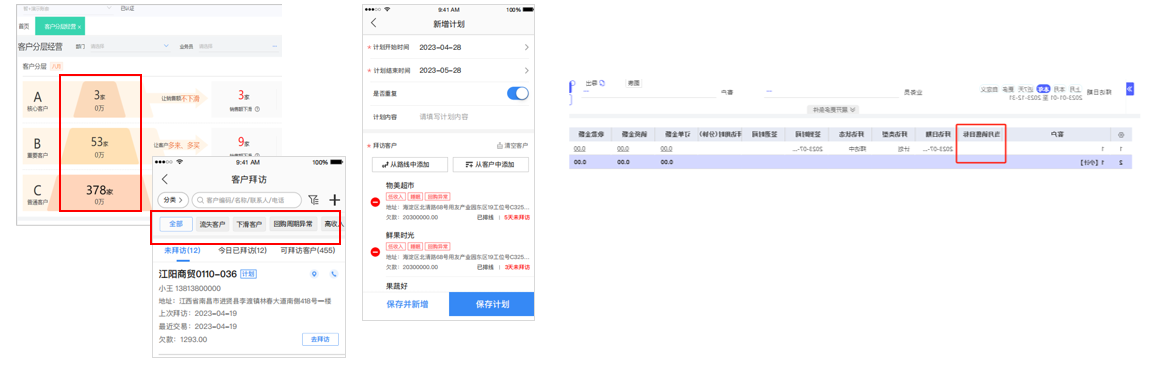Open the 分类 category selector
Viewport: 1175px width, 371px height.
(x=172, y=200)
